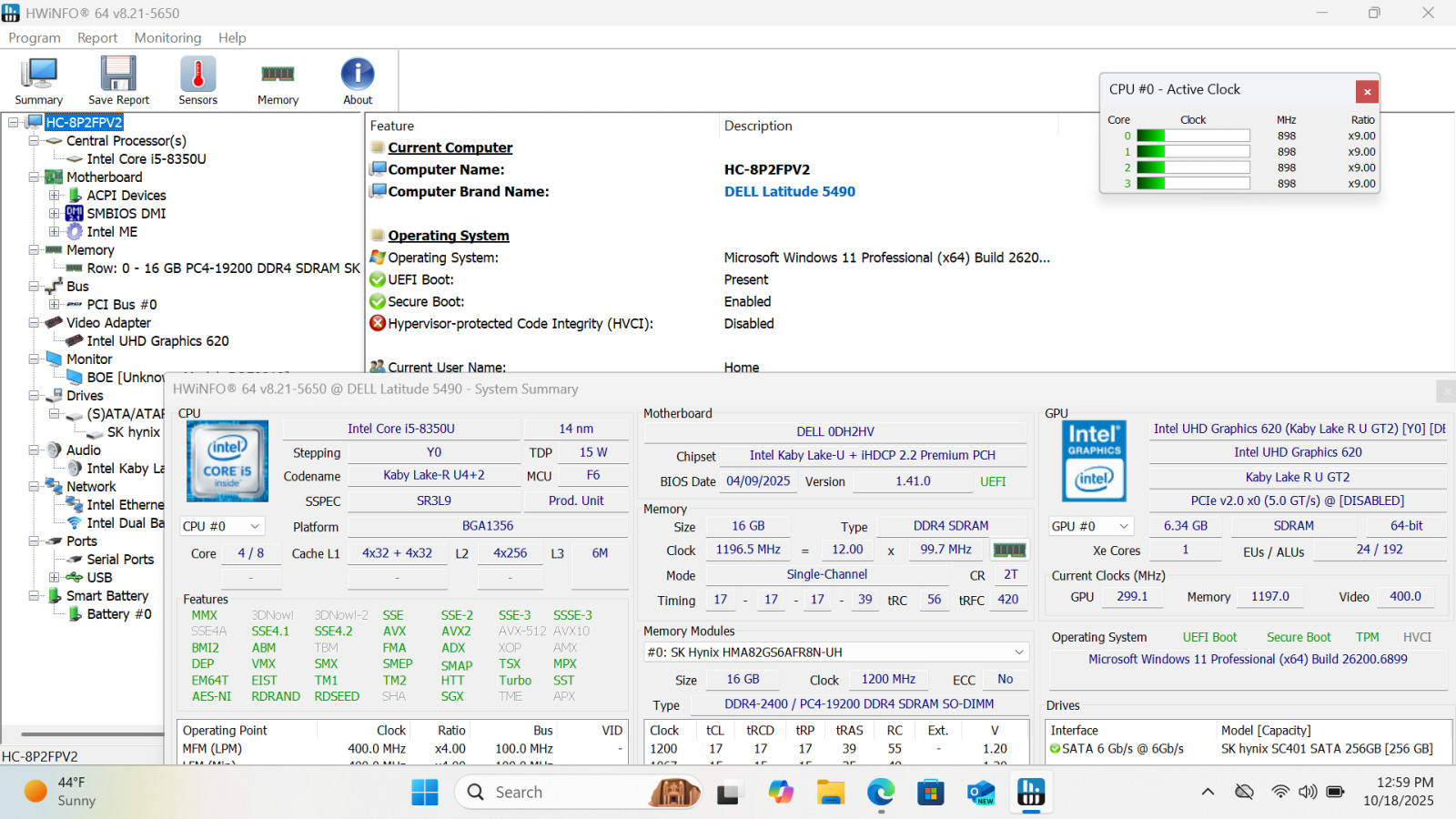Screen dimensions: 1456x819
Task: Open the GPU #0 selector dropdown
Action: coord(1090,526)
